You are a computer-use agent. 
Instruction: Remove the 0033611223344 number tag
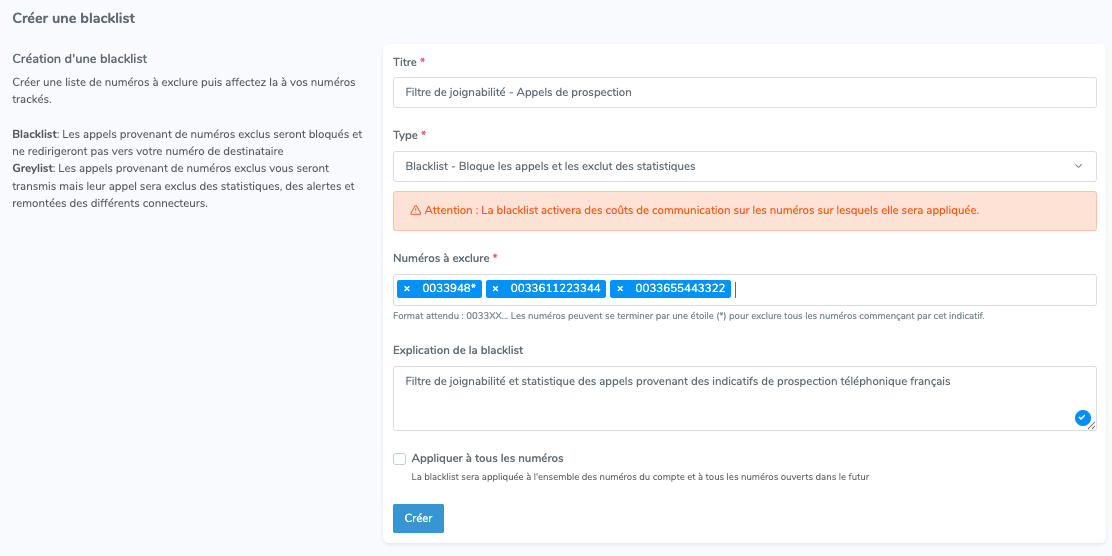coord(496,289)
